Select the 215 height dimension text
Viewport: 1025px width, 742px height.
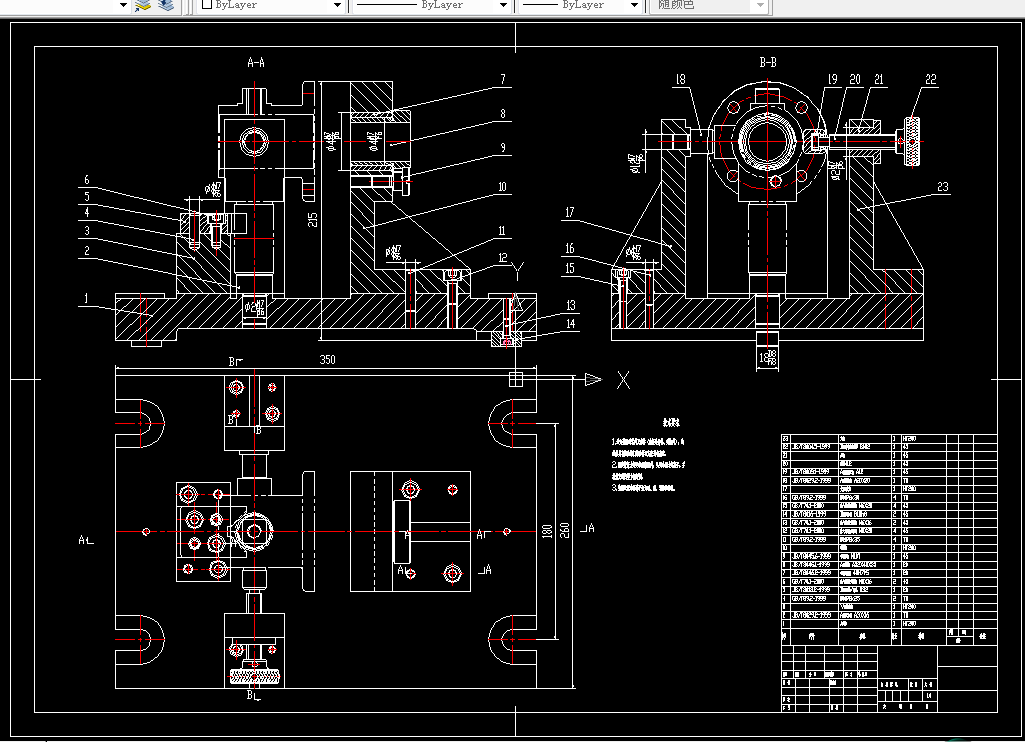312,220
